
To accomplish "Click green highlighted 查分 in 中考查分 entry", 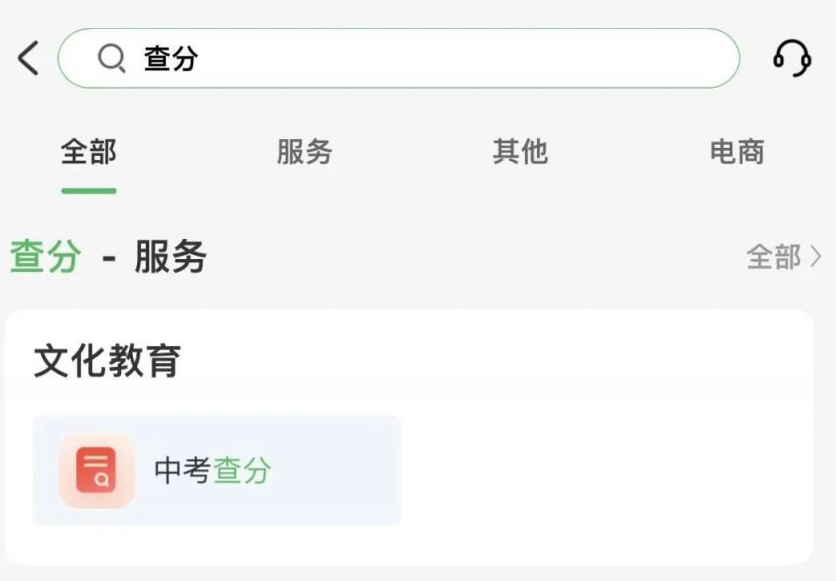I will pos(242,471).
